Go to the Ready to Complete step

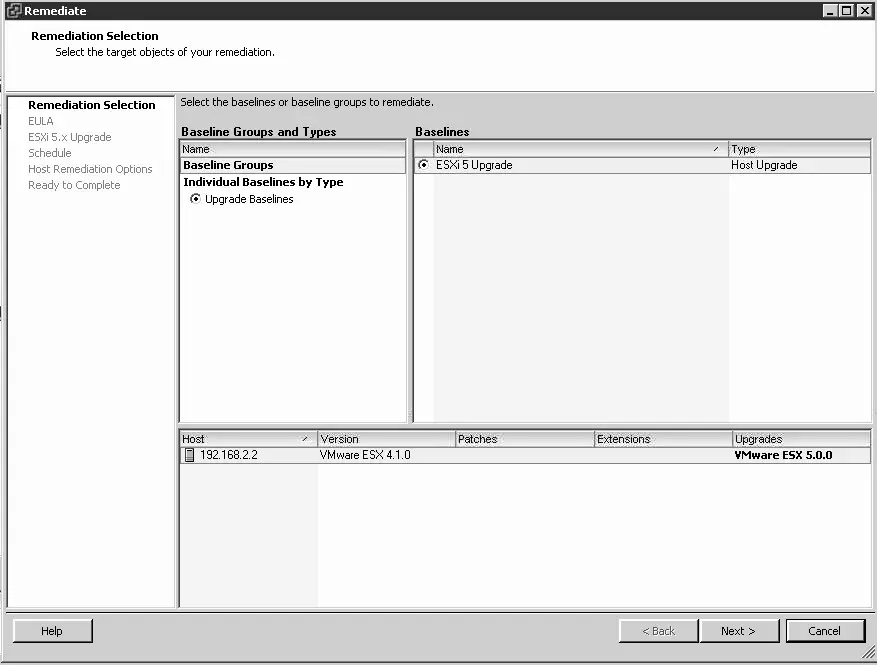pos(74,185)
